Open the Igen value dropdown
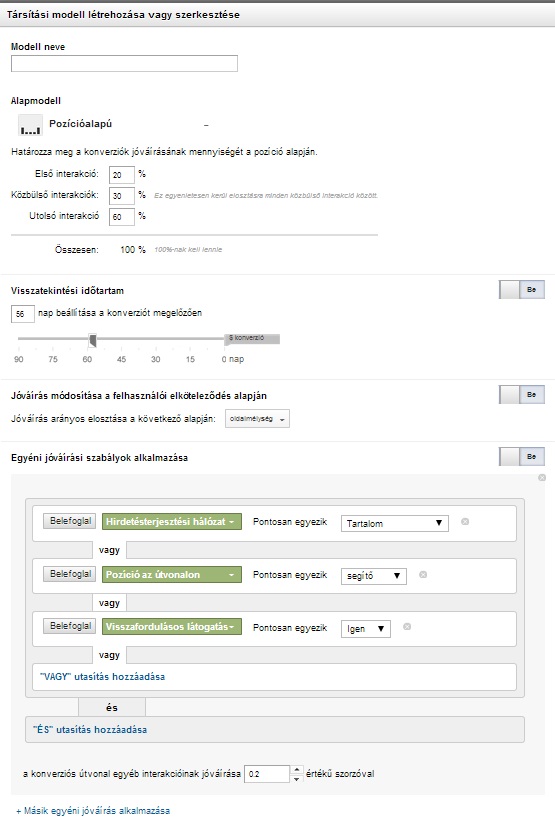Viewport: 555px width, 831px height. click(x=366, y=629)
